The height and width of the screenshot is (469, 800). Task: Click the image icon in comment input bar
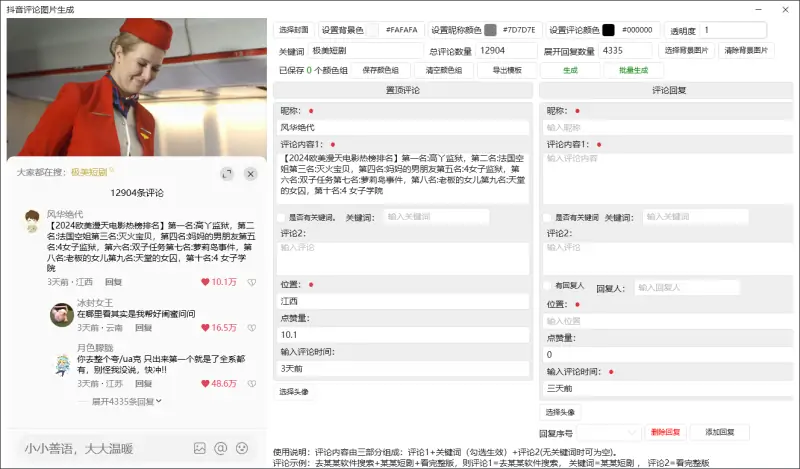pos(199,448)
